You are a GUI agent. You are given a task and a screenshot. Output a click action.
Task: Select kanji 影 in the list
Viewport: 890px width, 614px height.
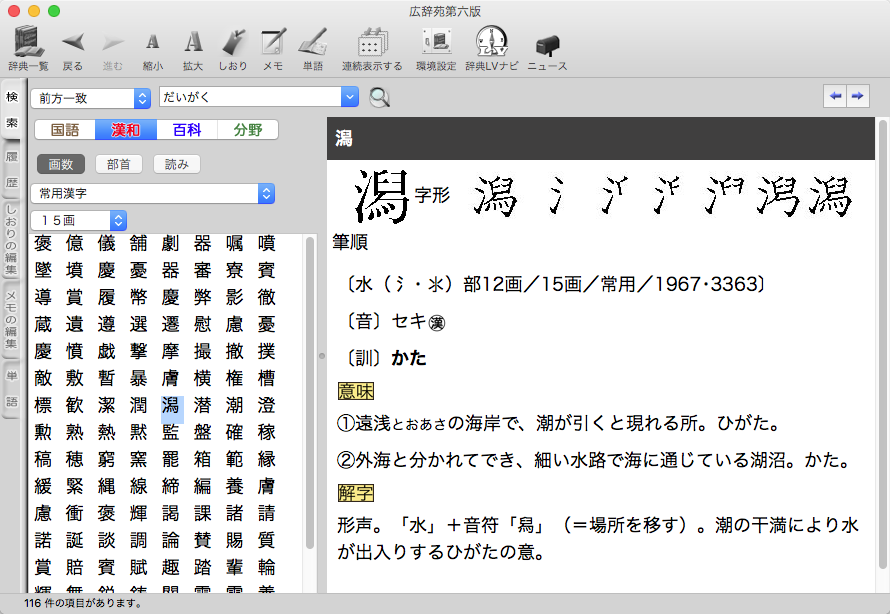click(234, 297)
